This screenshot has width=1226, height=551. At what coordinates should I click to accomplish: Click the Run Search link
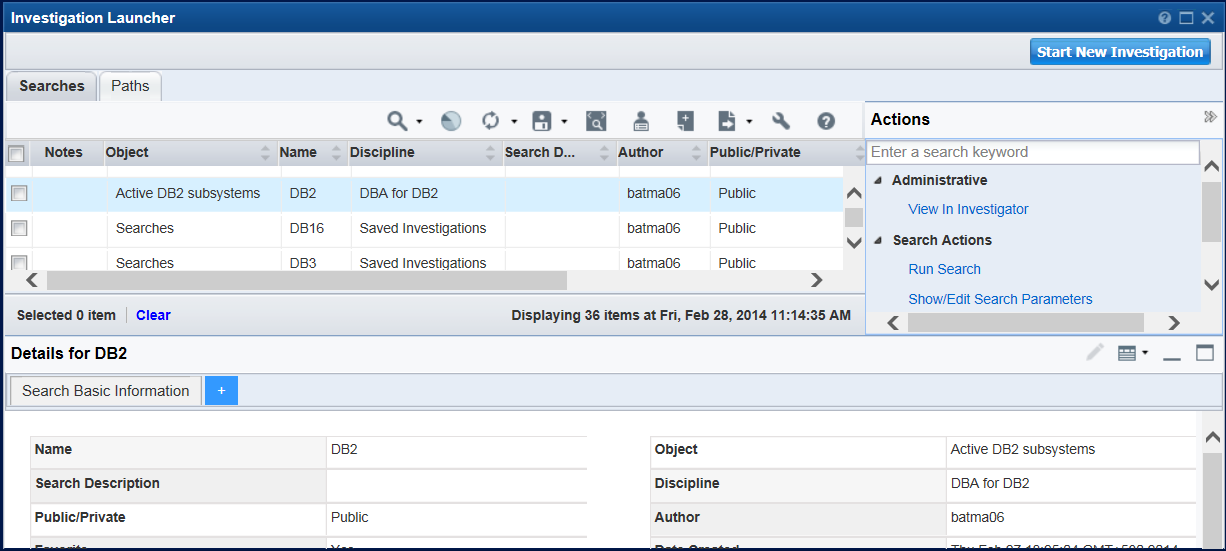(x=944, y=269)
